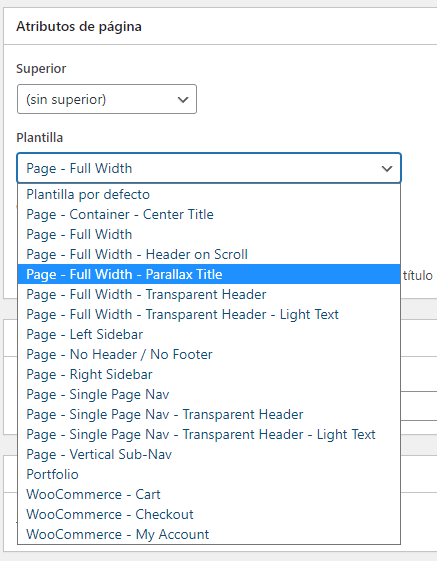This screenshot has width=437, height=561.
Task: Select Page - Right Sidebar template
Action: pyautogui.click(x=209, y=375)
